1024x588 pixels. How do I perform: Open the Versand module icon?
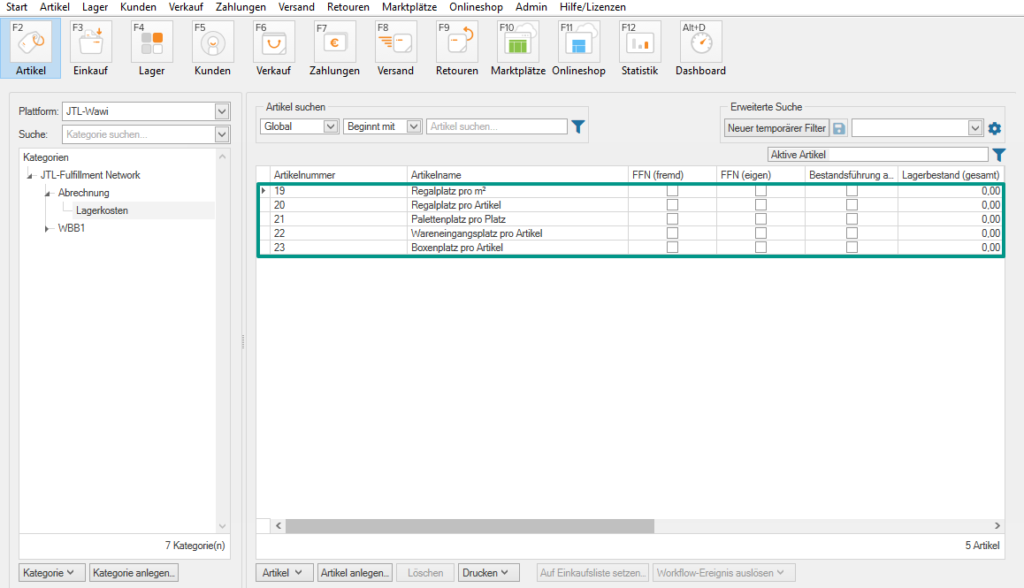pos(395,41)
